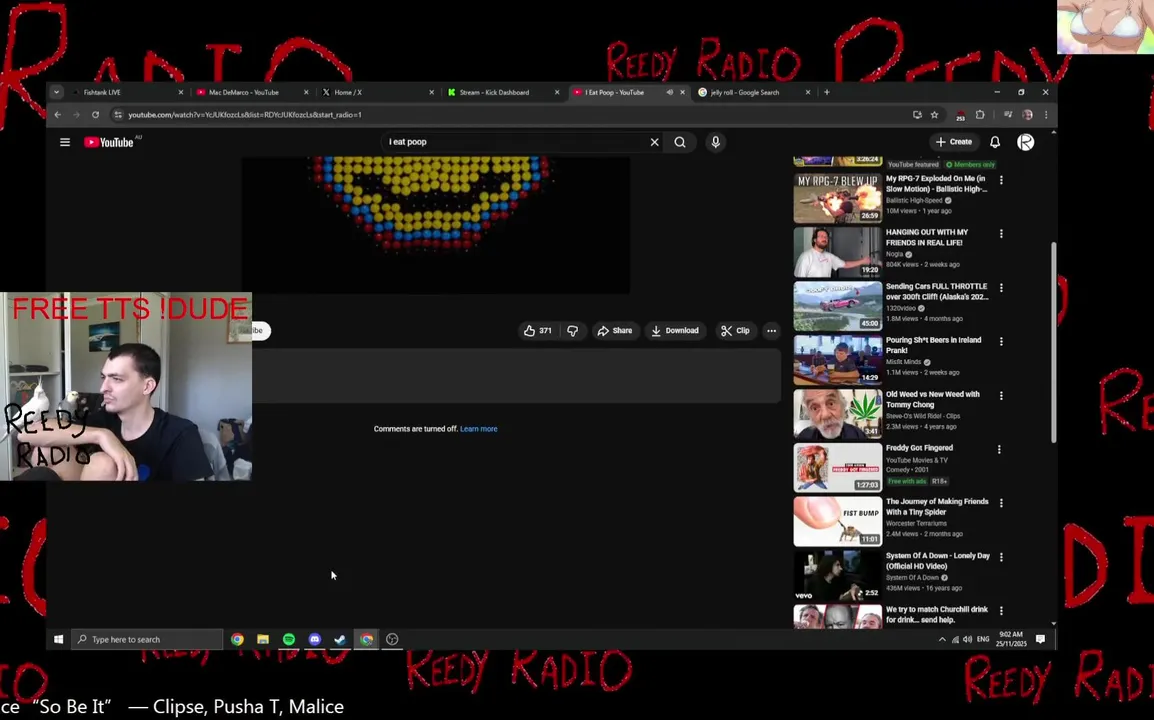This screenshot has height=720, width=1154.
Task: Mute the I Eat Poop tab audio
Action: (669, 92)
